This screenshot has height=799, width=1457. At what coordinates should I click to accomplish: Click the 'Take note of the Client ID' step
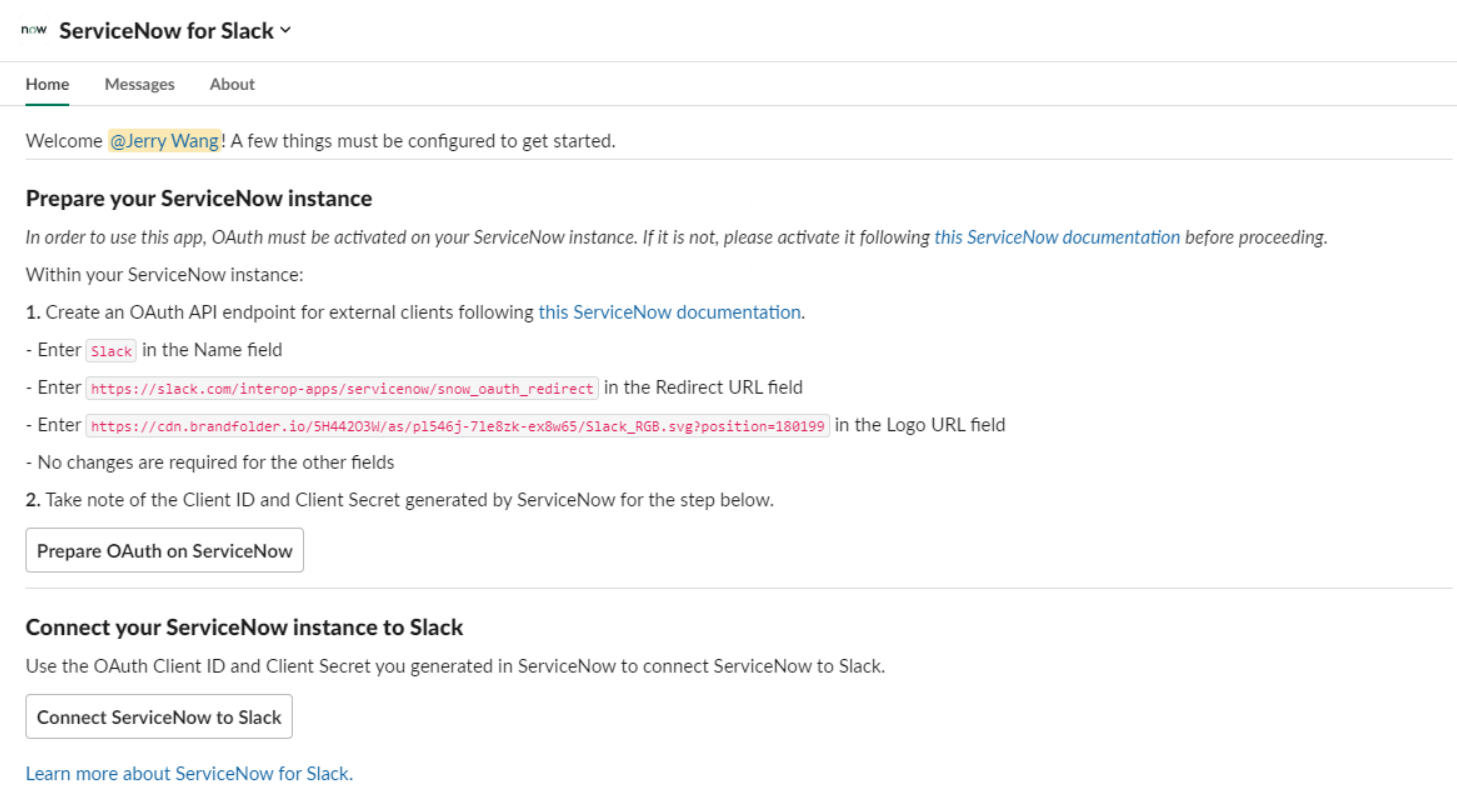[400, 500]
